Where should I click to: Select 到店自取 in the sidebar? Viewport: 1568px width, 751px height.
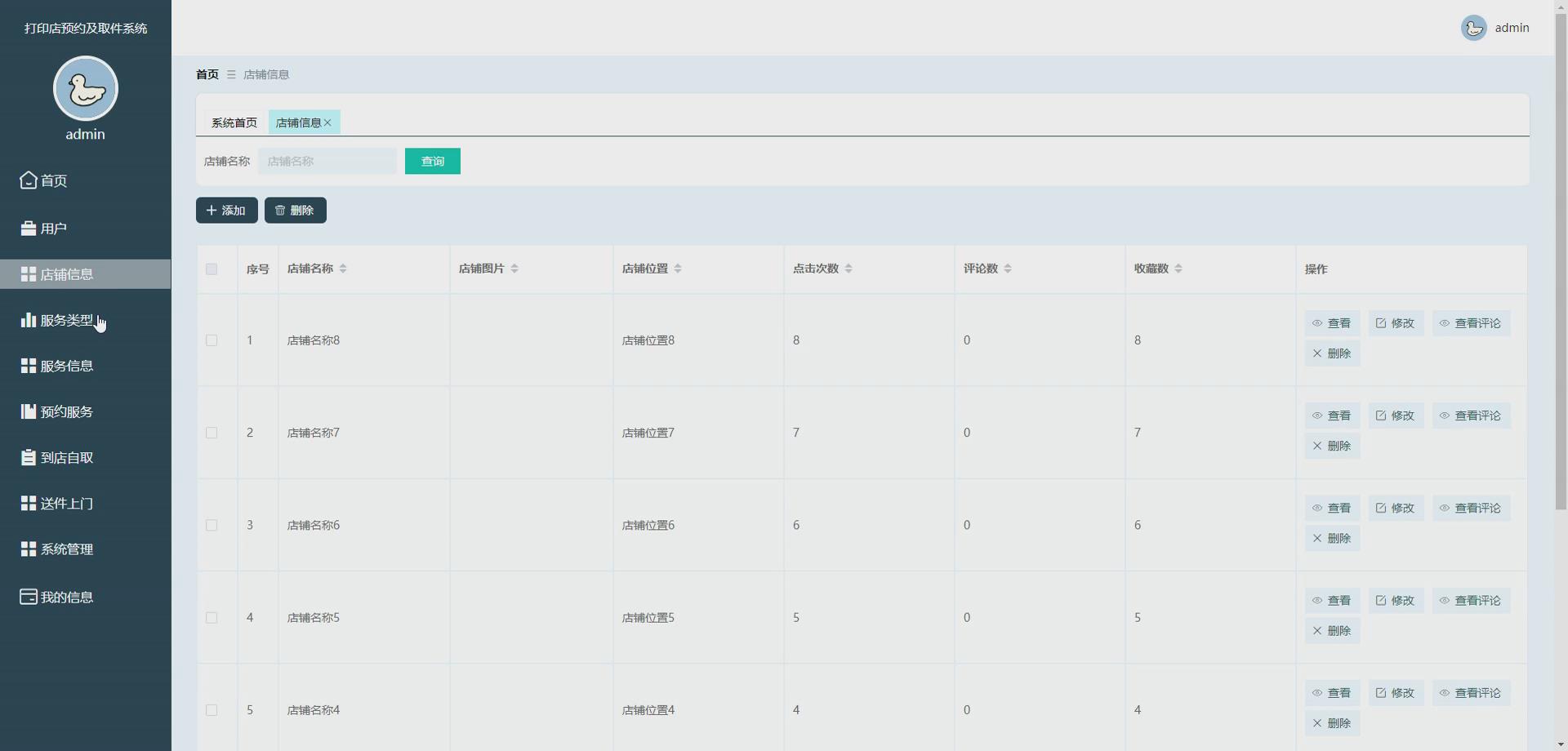point(66,457)
